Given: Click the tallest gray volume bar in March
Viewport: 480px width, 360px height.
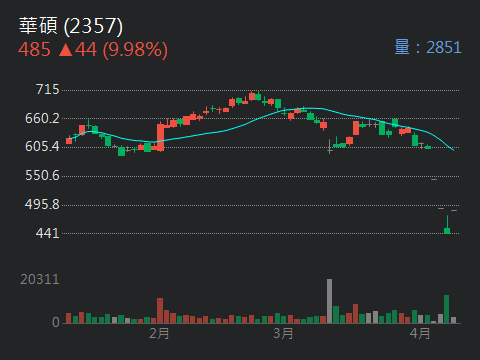Looking at the screenshot, I should point(329,301).
